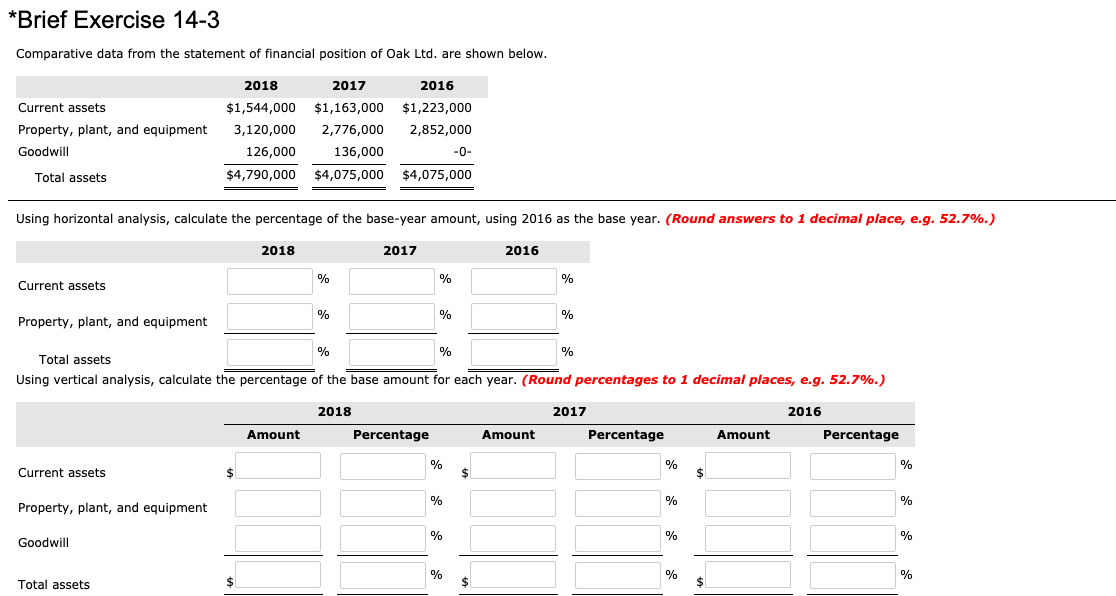The height and width of the screenshot is (596, 1116).
Task: Click the 2017 Current assets percentage field
Action: pos(390,281)
